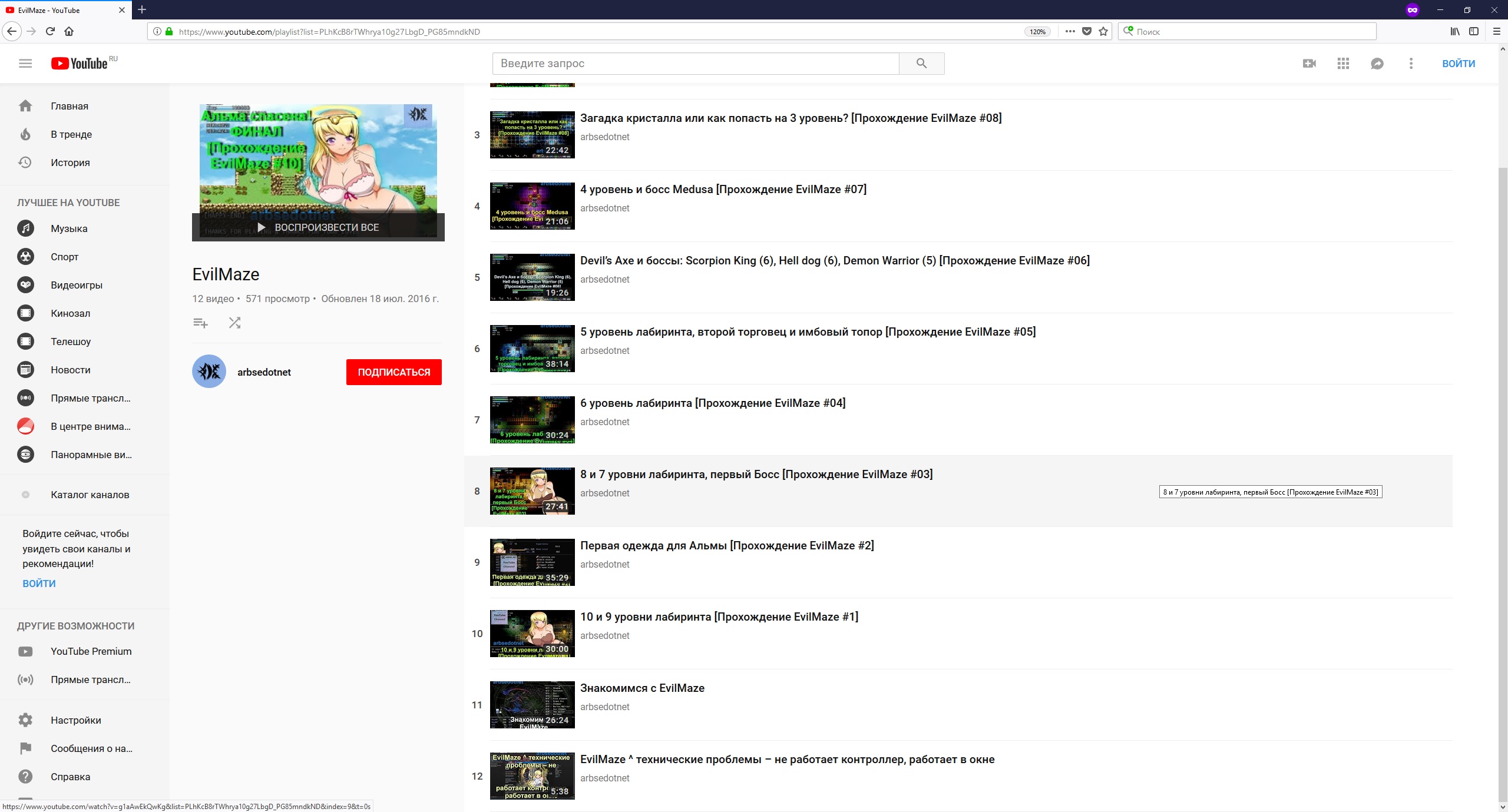
Task: Open arbsedotnet channel avatar
Action: (x=209, y=372)
